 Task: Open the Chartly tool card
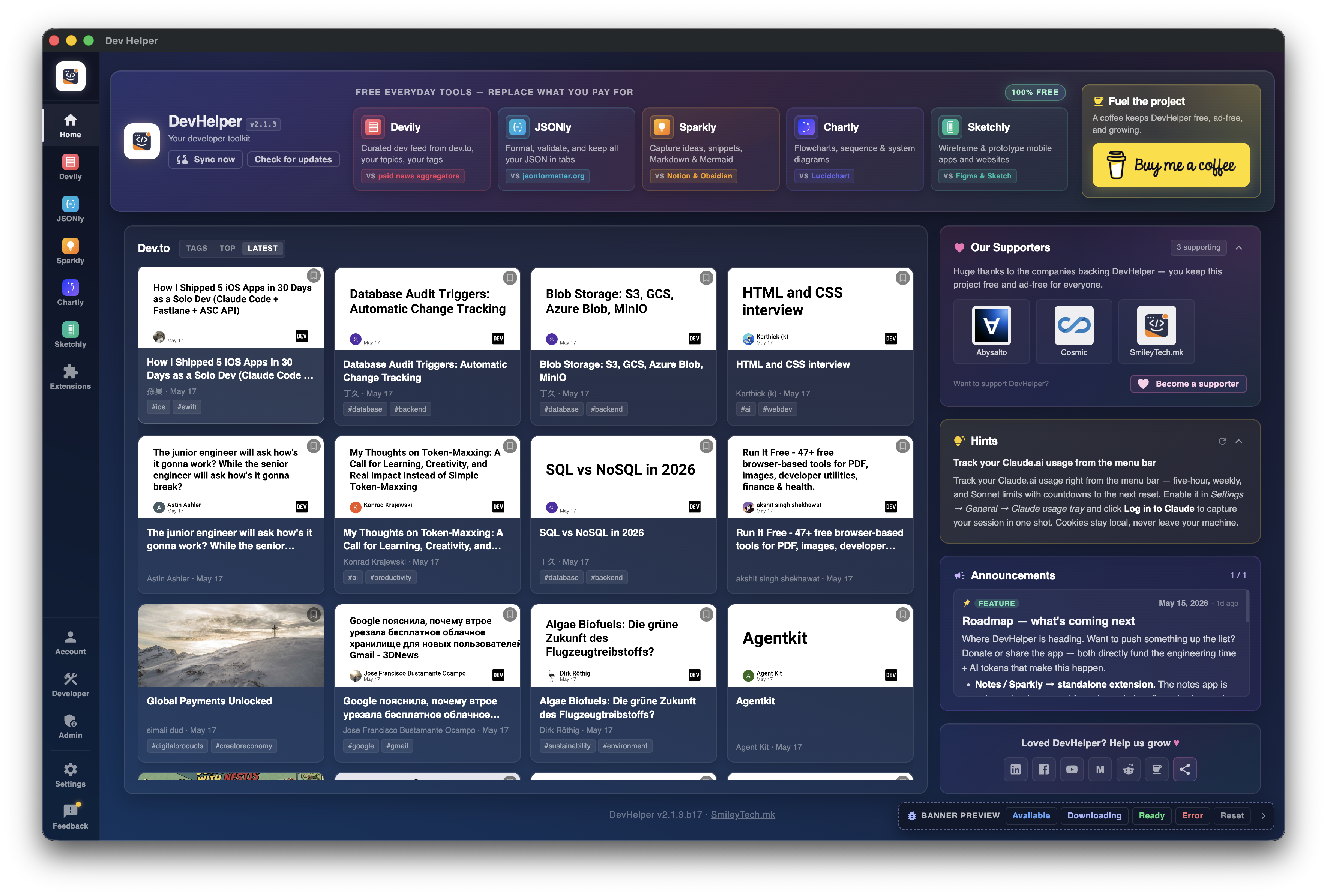tap(855, 149)
